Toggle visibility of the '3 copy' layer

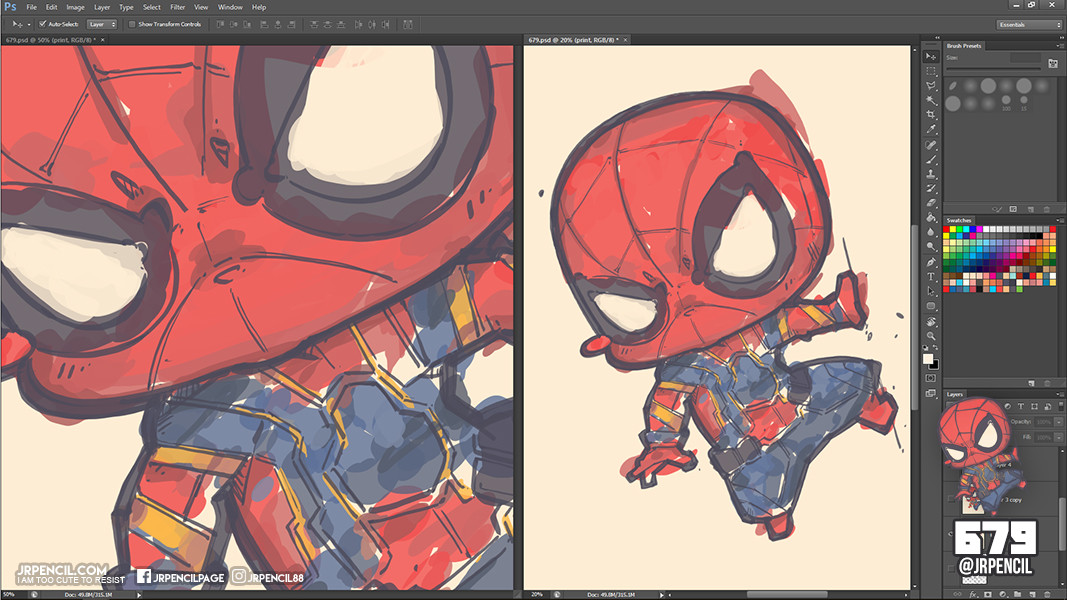tap(951, 500)
